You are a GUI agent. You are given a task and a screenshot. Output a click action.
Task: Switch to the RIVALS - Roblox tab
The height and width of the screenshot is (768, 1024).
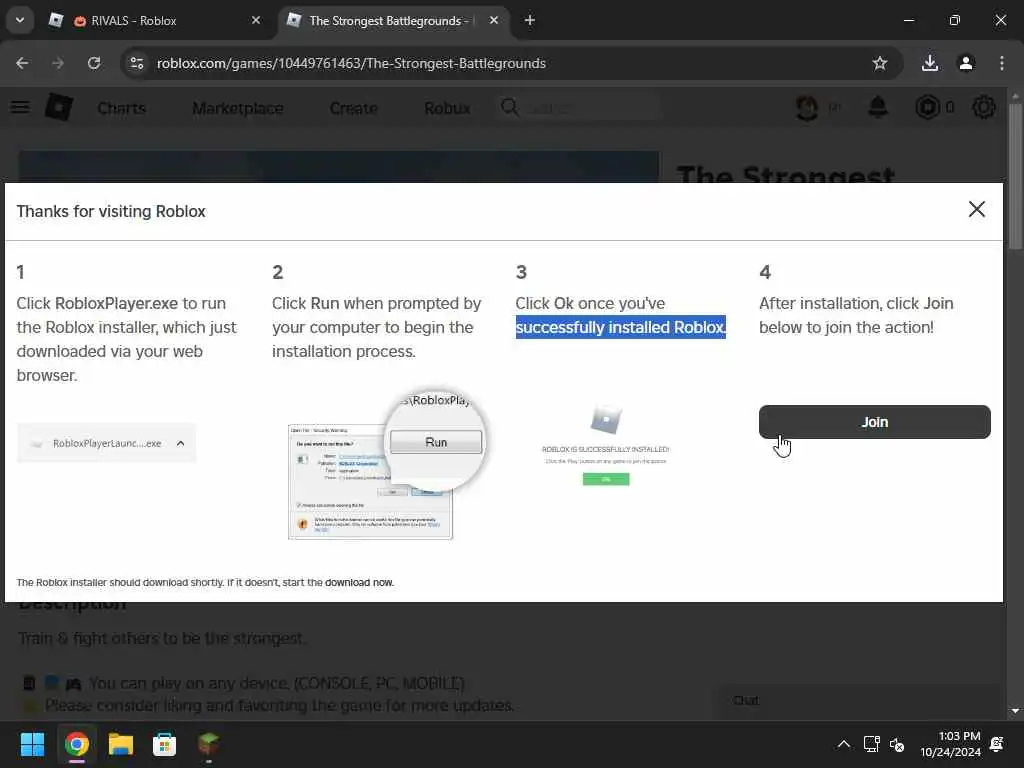[155, 21]
